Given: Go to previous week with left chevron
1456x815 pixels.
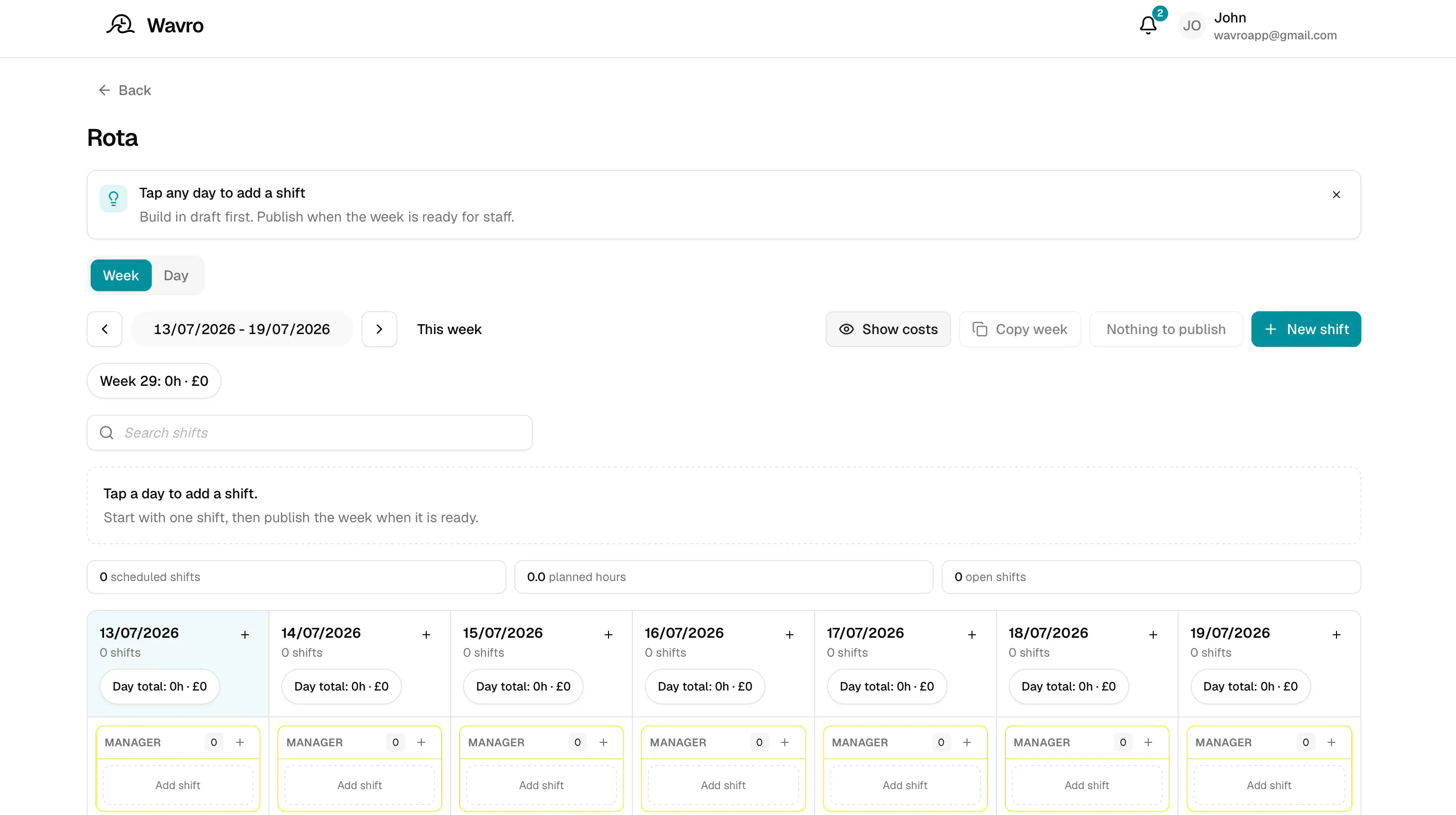Looking at the screenshot, I should pyautogui.click(x=105, y=329).
